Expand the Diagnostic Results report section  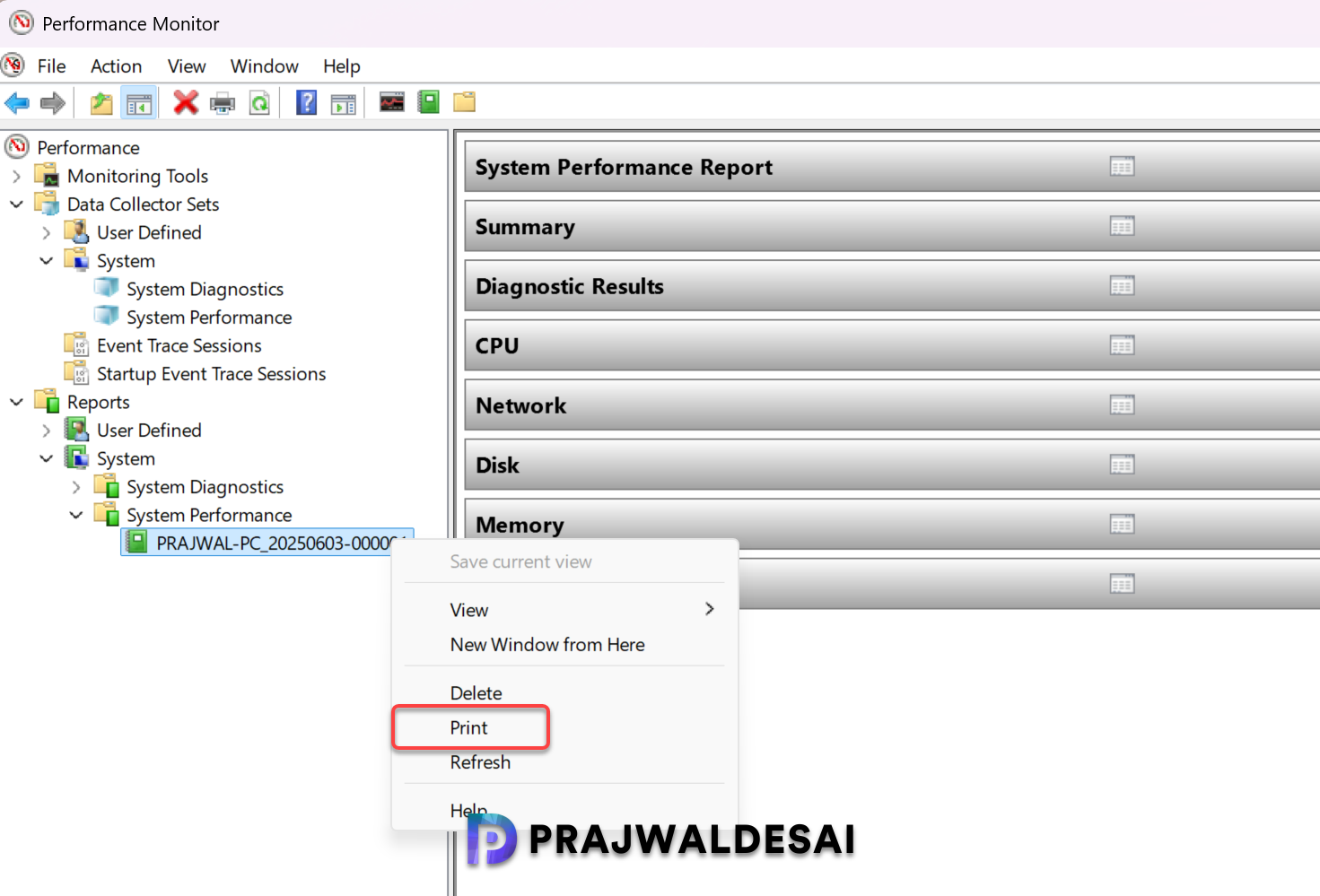click(892, 286)
